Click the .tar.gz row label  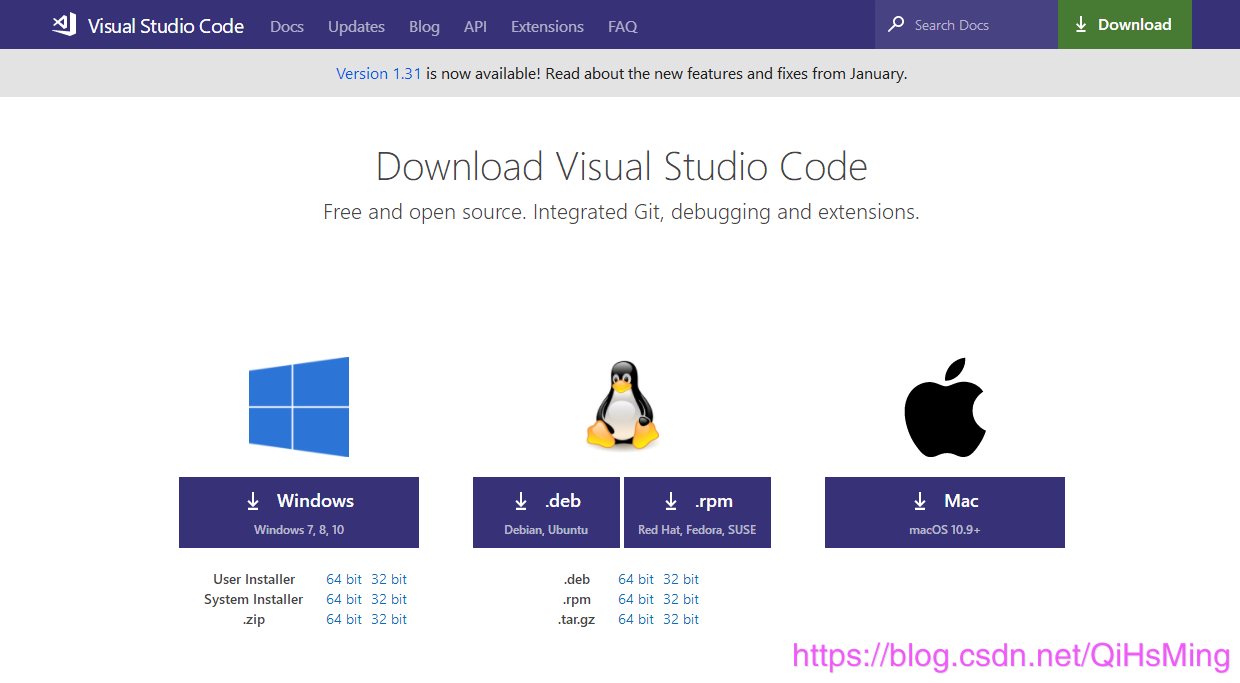[576, 620]
